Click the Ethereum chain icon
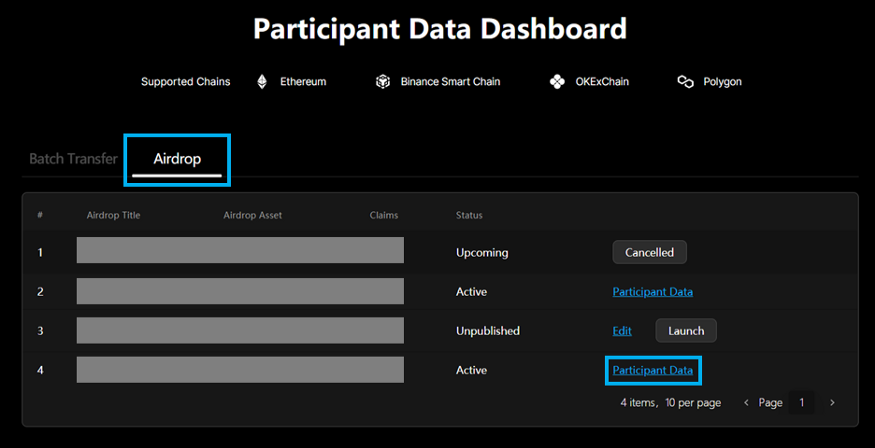Image resolution: width=875 pixels, height=448 pixels. (263, 82)
